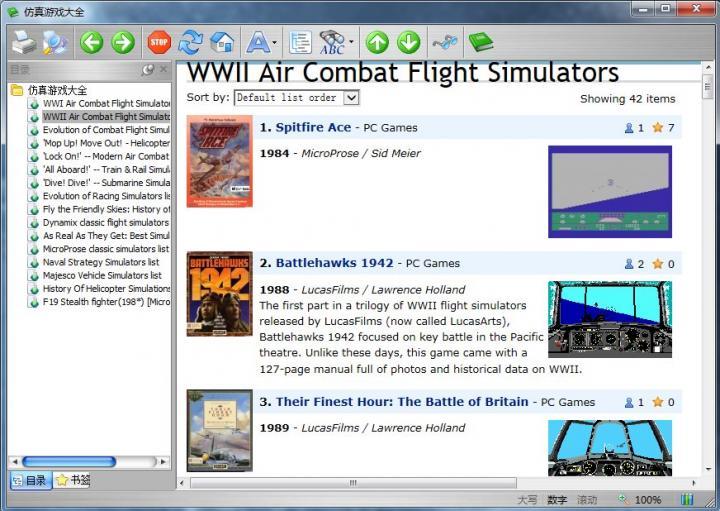Go forward with the green right arrow
The height and width of the screenshot is (511, 720).
[x=123, y=42]
